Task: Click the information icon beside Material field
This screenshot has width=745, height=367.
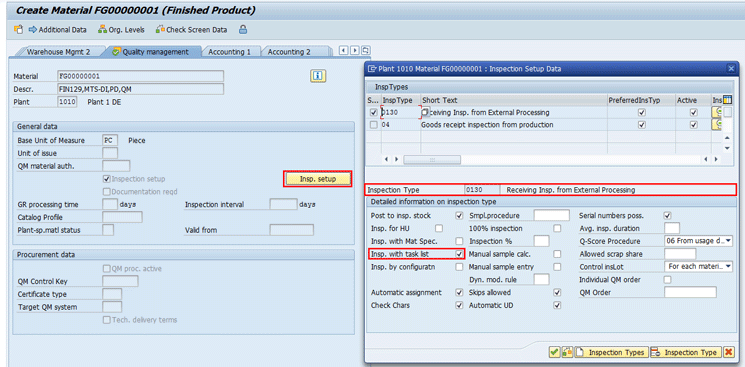Action: coord(318,76)
